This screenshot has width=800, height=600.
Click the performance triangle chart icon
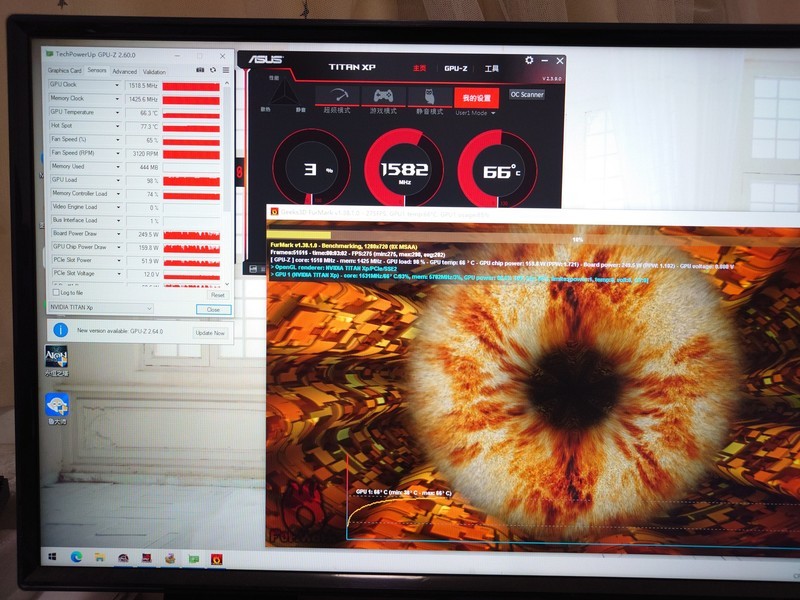(283, 94)
